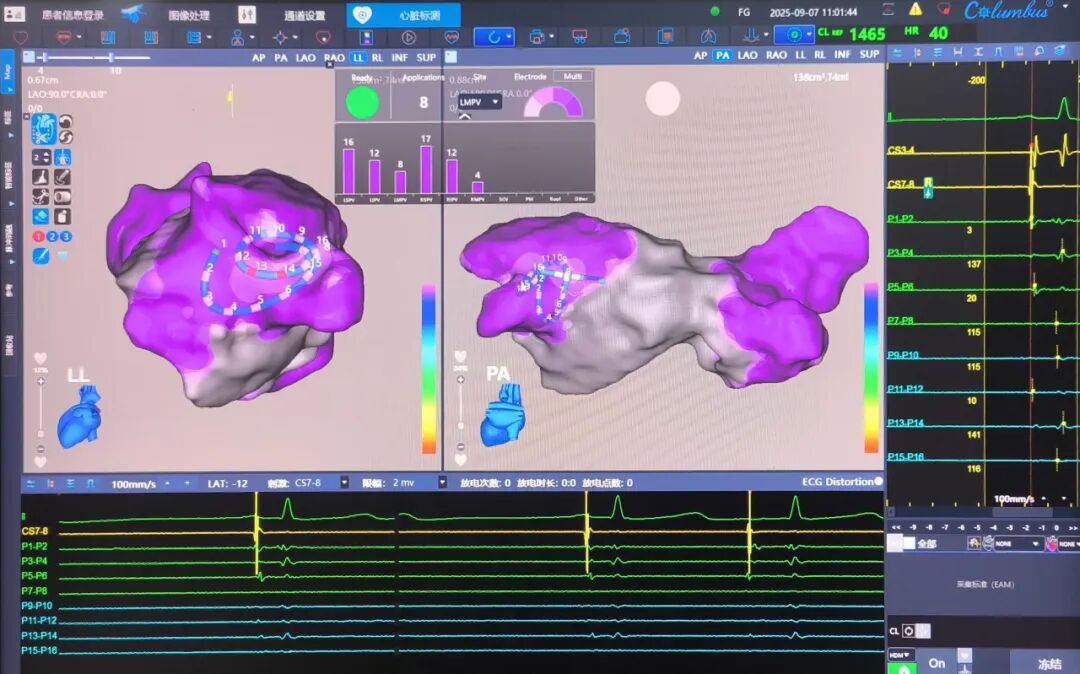Image resolution: width=1080 pixels, height=674 pixels.
Task: Open the LMPV site dropdown
Action: [479, 102]
